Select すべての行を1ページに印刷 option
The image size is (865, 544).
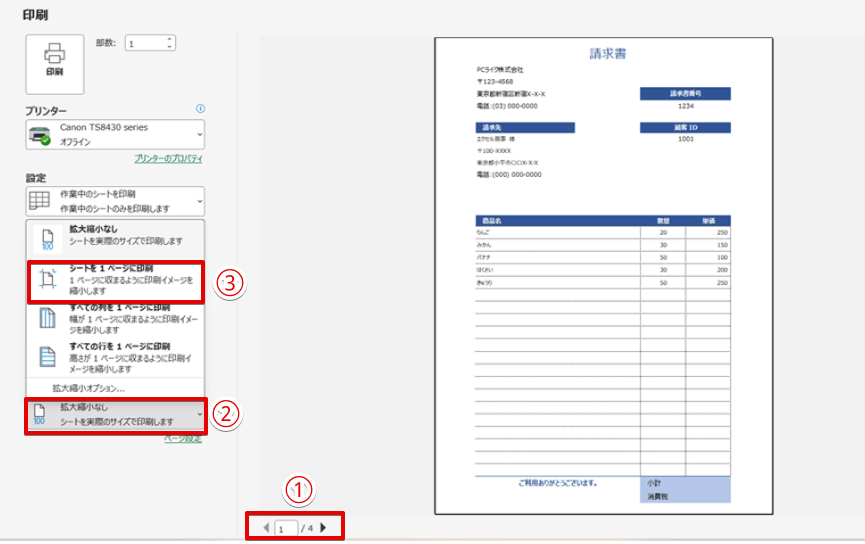(x=117, y=357)
